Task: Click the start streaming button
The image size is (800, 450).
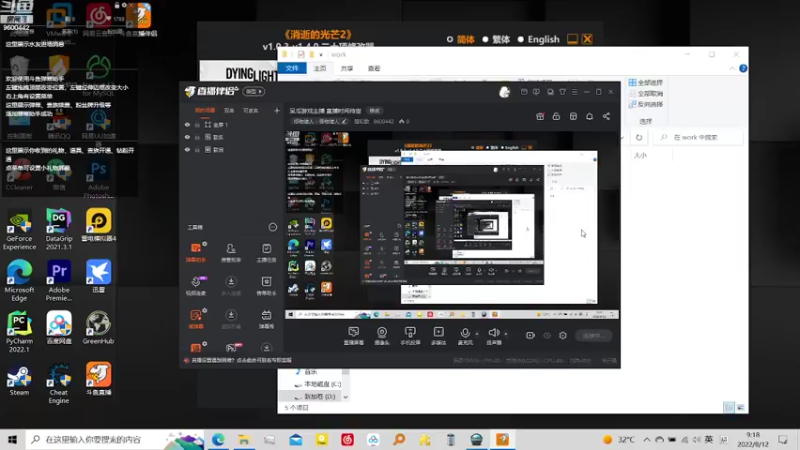Action: click(594, 335)
